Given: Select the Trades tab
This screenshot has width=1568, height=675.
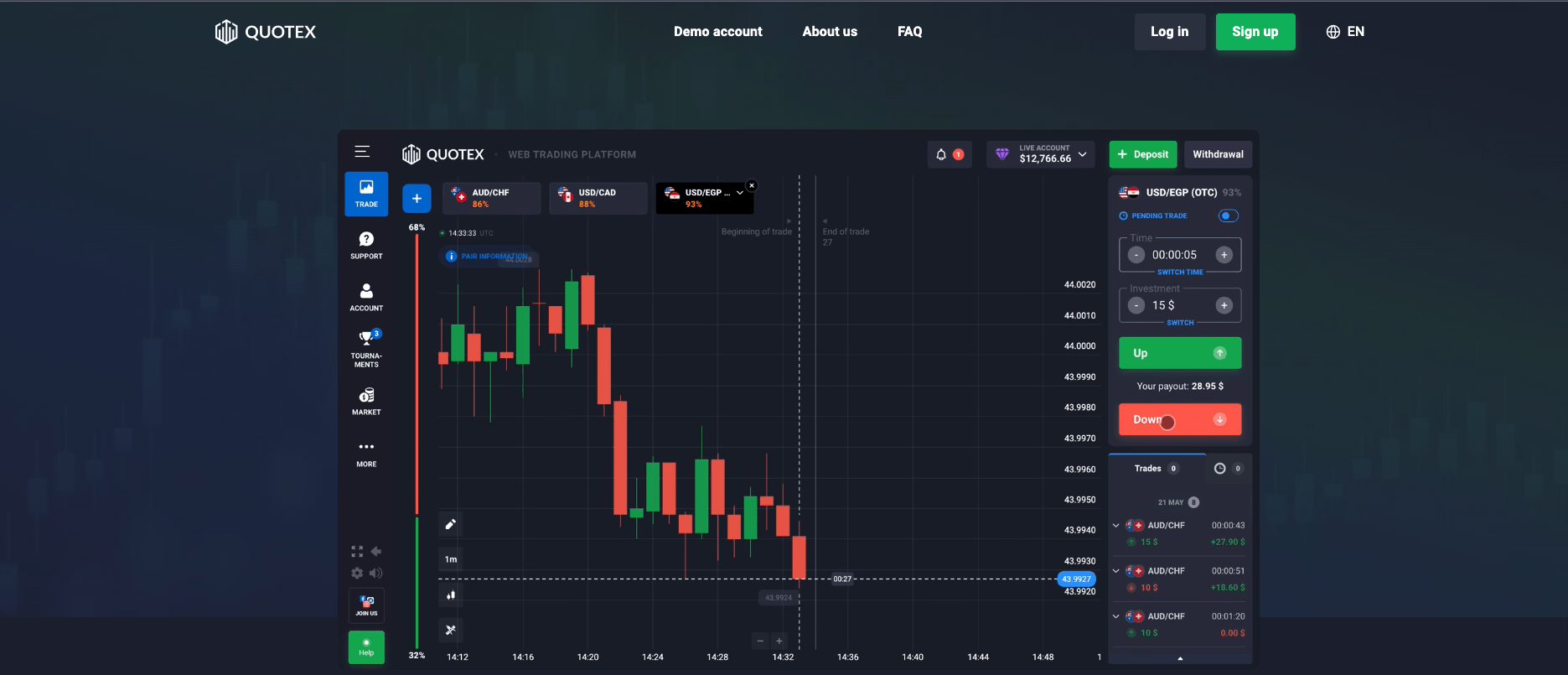Looking at the screenshot, I should pos(1157,469).
